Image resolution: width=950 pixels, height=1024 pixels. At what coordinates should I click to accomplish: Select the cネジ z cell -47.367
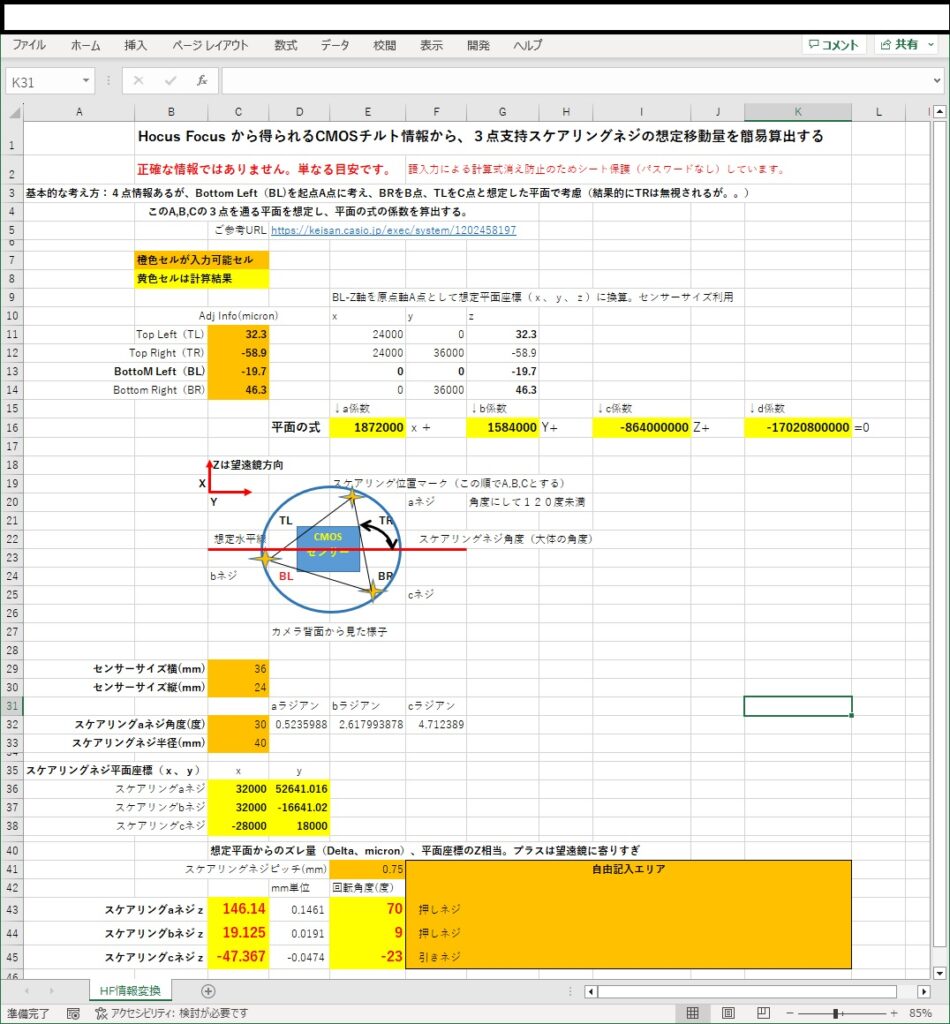pyautogui.click(x=238, y=957)
